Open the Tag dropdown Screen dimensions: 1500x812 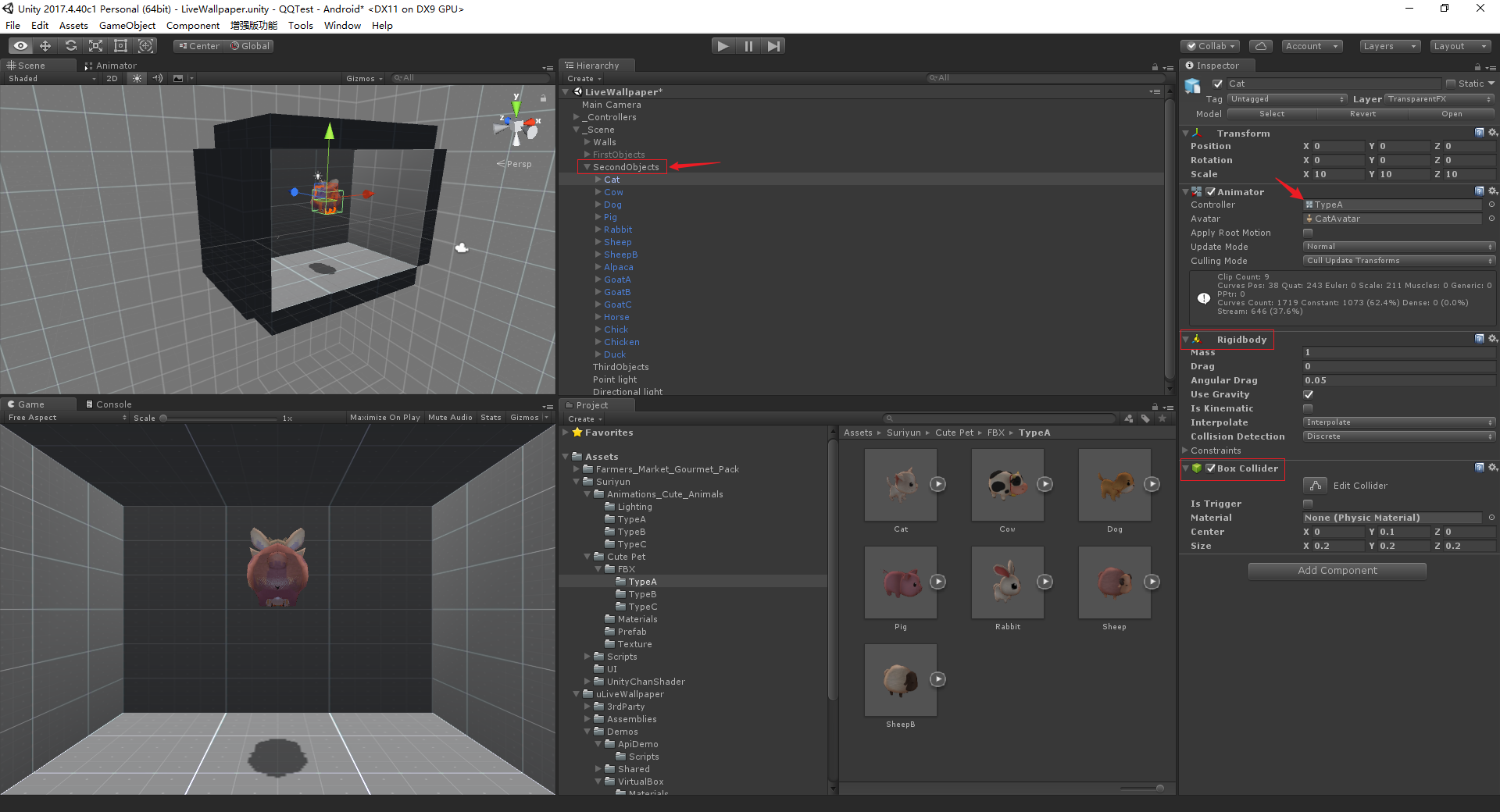coord(1287,99)
